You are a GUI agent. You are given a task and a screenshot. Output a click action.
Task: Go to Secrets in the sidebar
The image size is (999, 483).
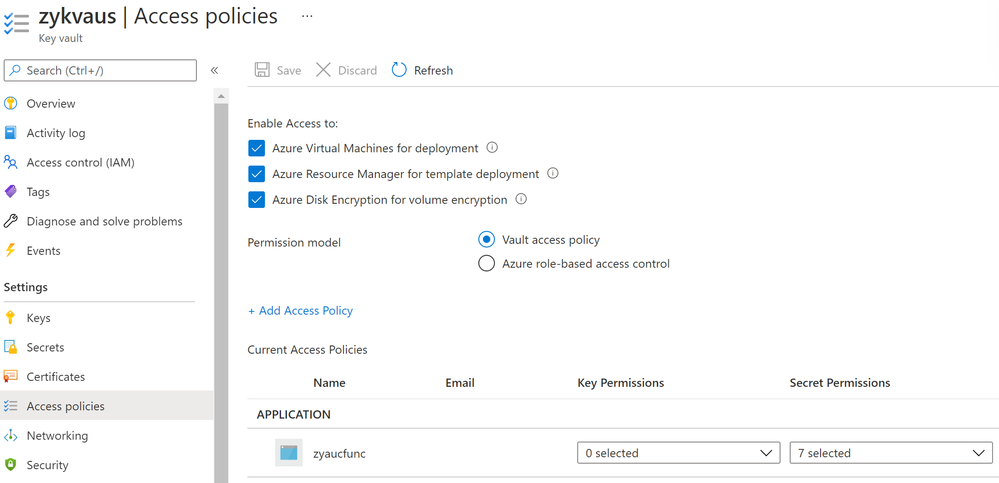tap(45, 347)
